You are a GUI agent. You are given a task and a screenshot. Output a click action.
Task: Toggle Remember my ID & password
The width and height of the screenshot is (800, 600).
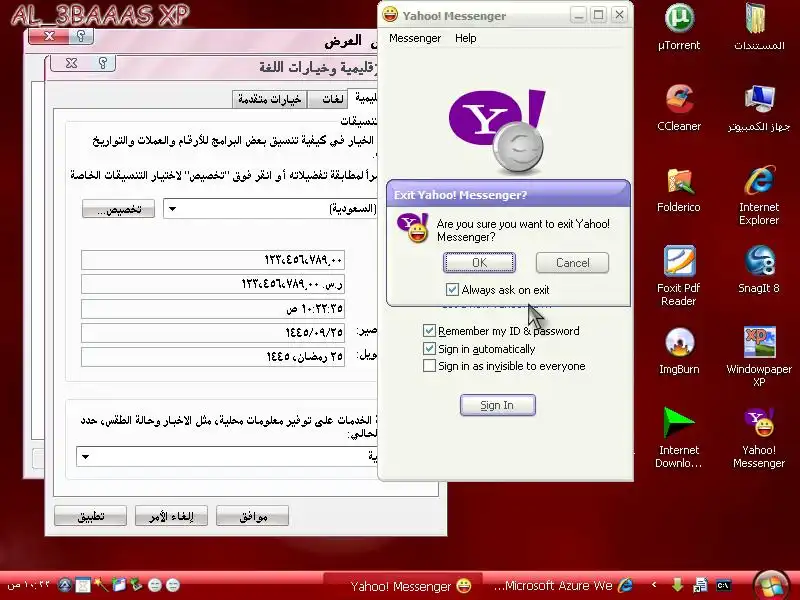[429, 331]
